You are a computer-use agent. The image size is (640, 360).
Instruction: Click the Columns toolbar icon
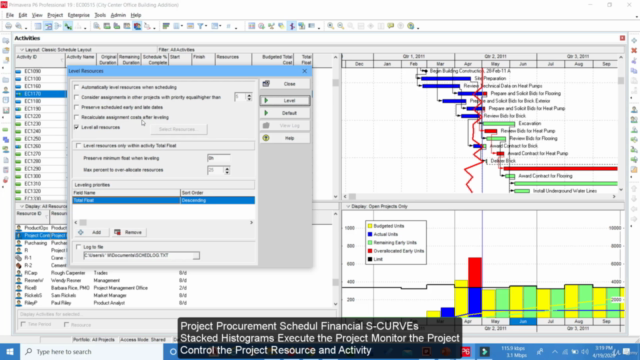tap(177, 26)
